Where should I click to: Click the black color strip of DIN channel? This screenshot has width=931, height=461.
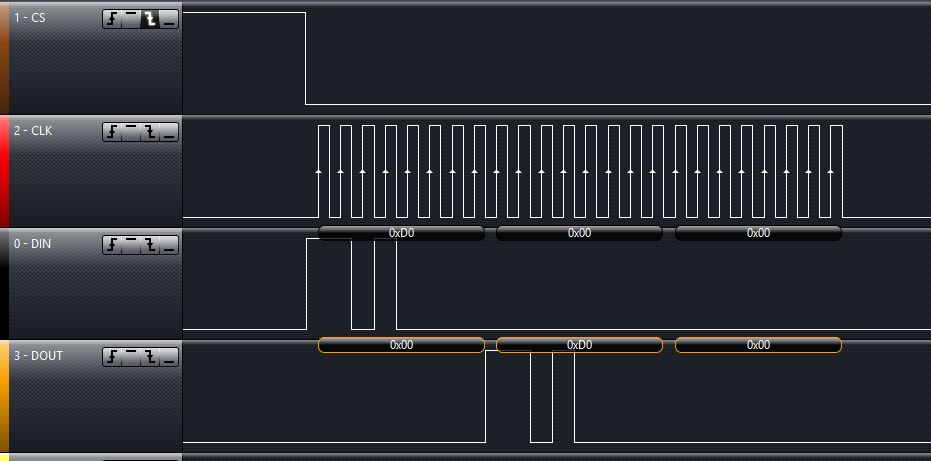coord(4,284)
